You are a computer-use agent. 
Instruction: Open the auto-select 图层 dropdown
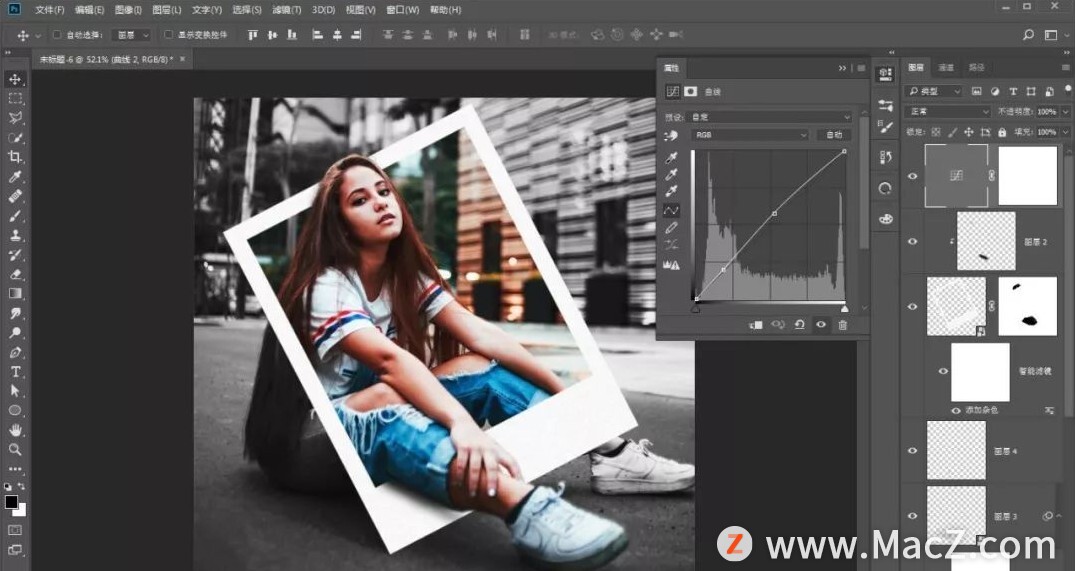tap(131, 35)
